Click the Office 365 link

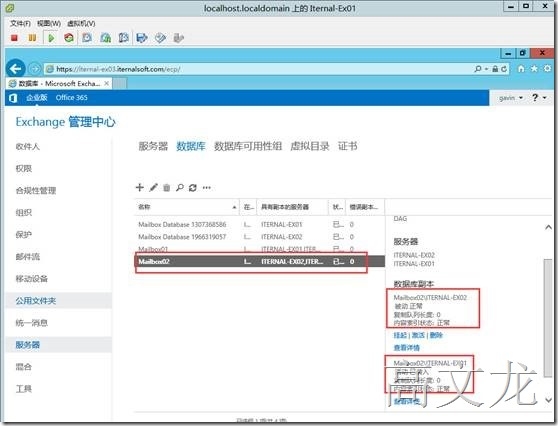(x=72, y=98)
